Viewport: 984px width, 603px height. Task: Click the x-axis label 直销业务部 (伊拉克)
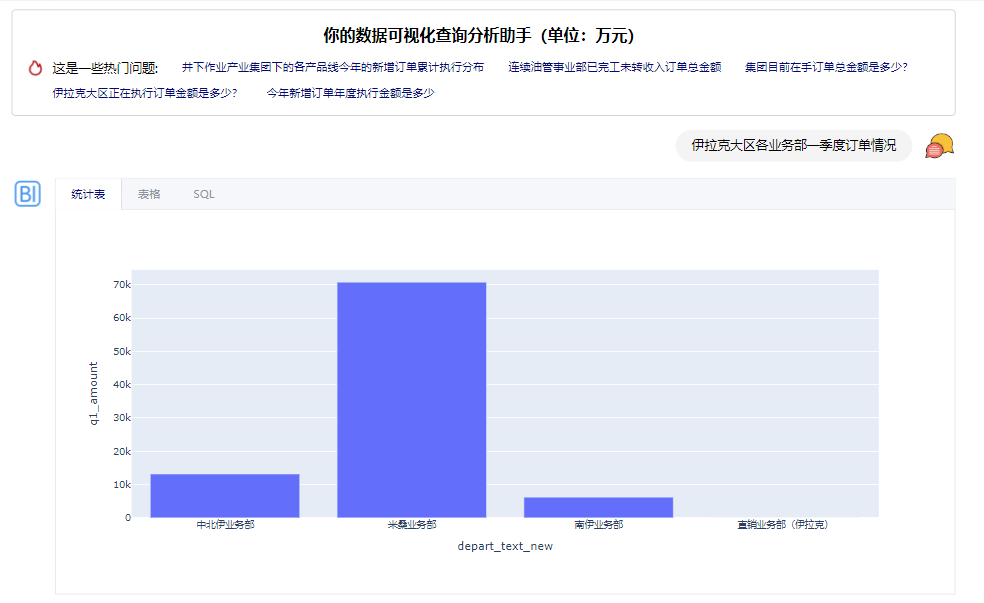point(783,525)
